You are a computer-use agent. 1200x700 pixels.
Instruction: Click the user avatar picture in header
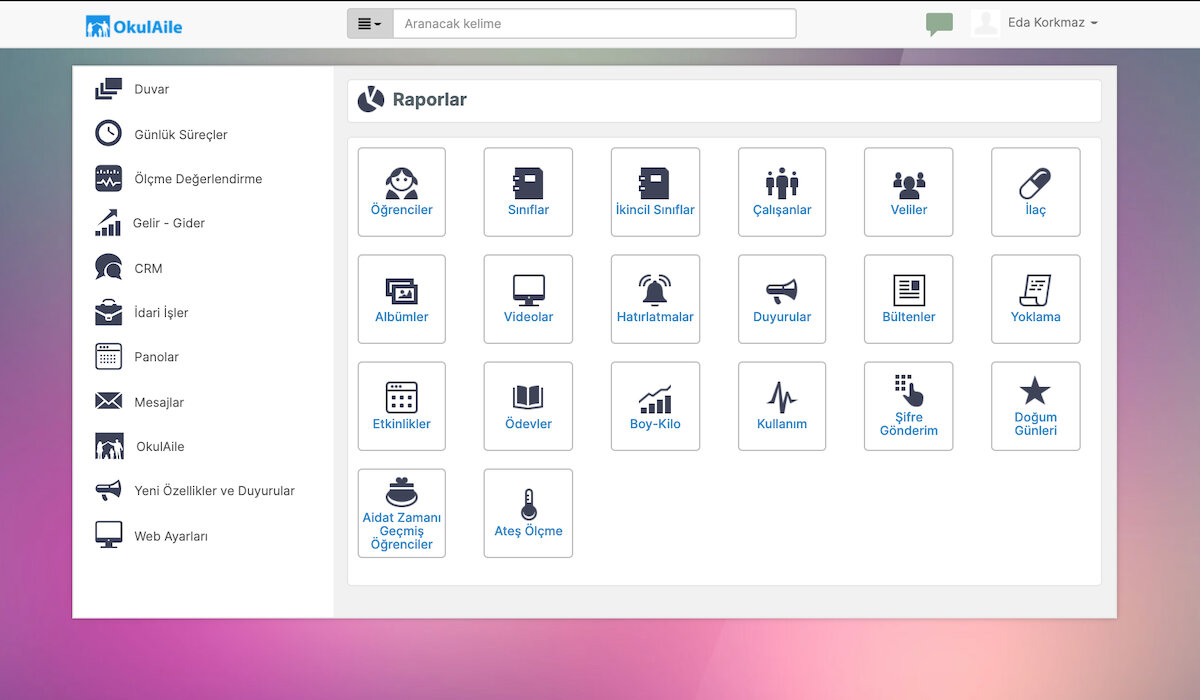pos(985,23)
